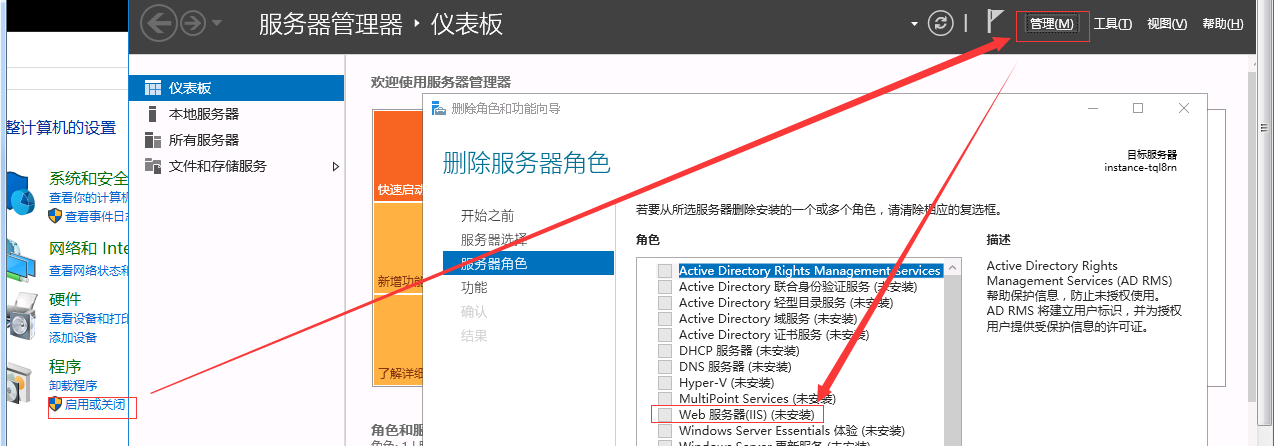Screen dimensions: 1274x446
Task: Click the back navigation arrow in Server Manager
Action: [160, 23]
